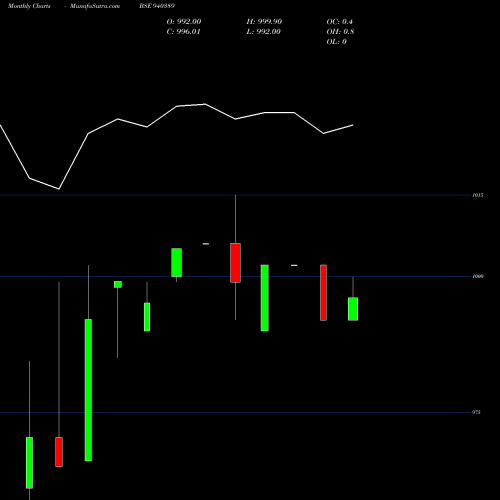
Task: Click the 975 price axis label
Action: tap(476, 412)
